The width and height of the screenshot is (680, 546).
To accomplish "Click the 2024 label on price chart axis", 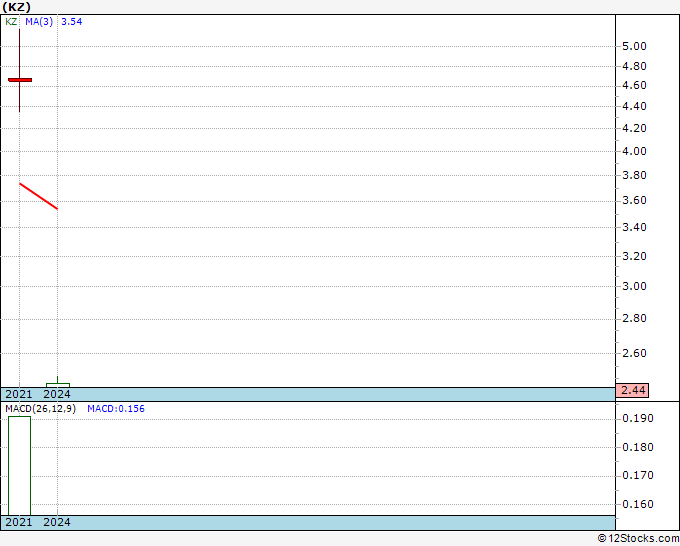I will (57, 394).
